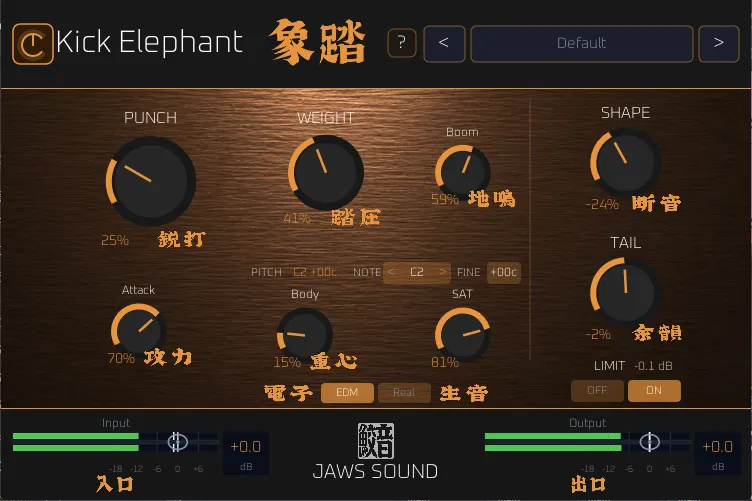The height and width of the screenshot is (501, 752).
Task: Select previous note with left NOTE arrow
Action: 391,272
